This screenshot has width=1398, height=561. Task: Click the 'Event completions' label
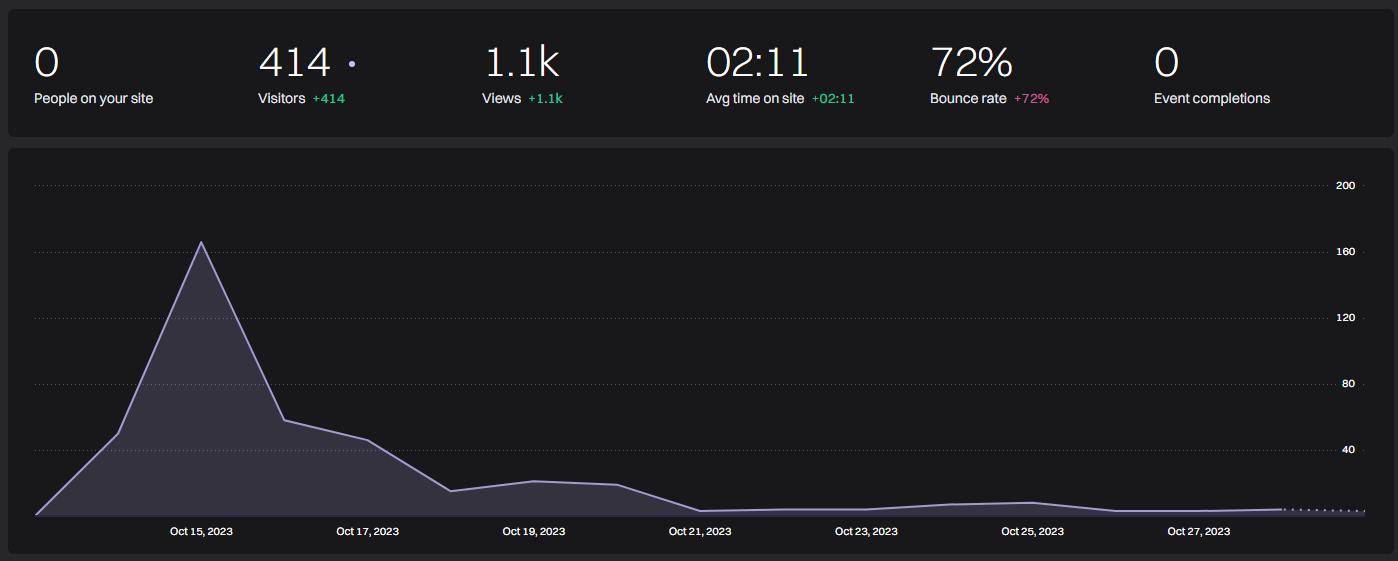[x=1212, y=99]
